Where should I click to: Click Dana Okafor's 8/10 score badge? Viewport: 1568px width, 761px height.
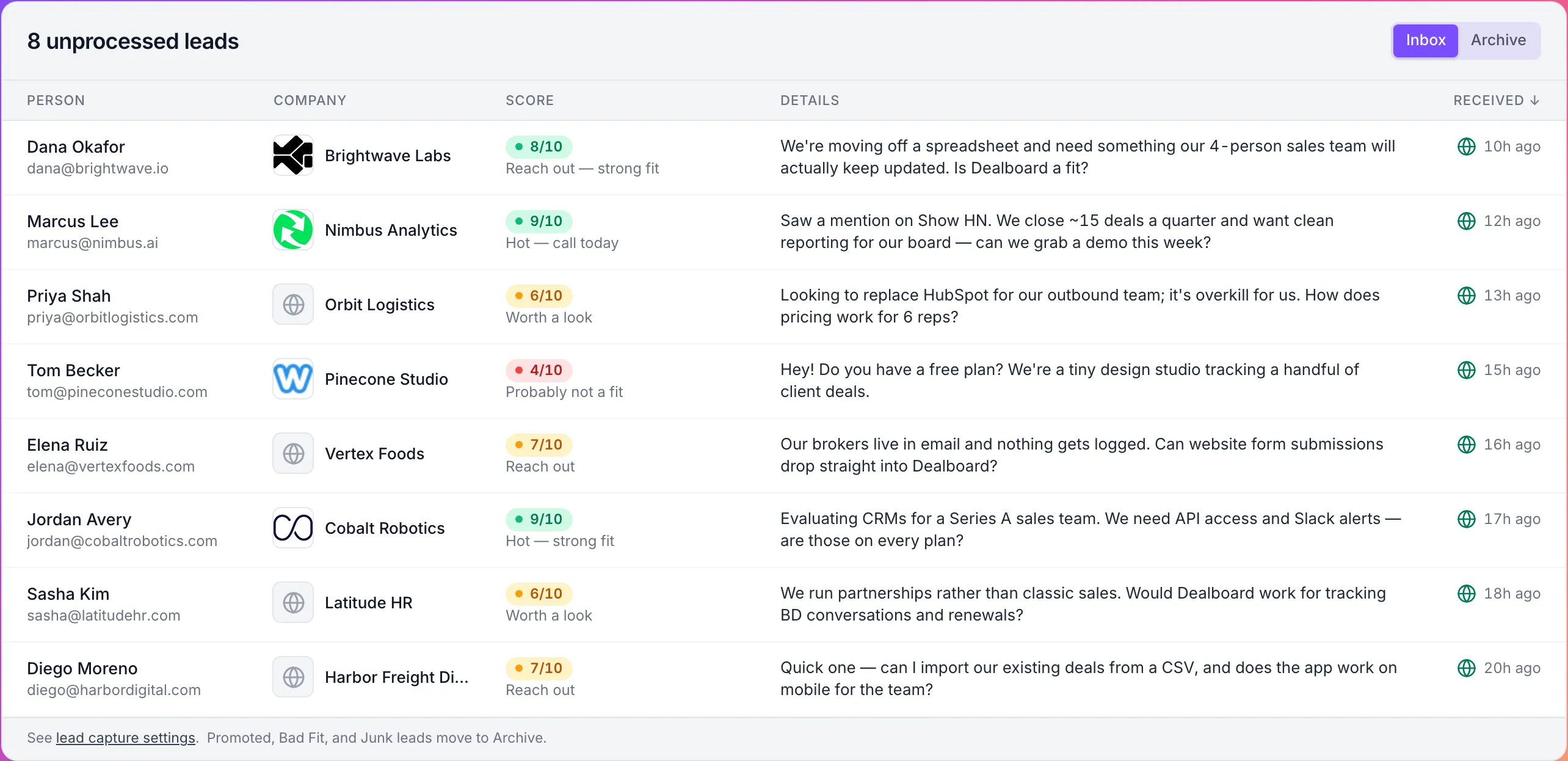539,147
